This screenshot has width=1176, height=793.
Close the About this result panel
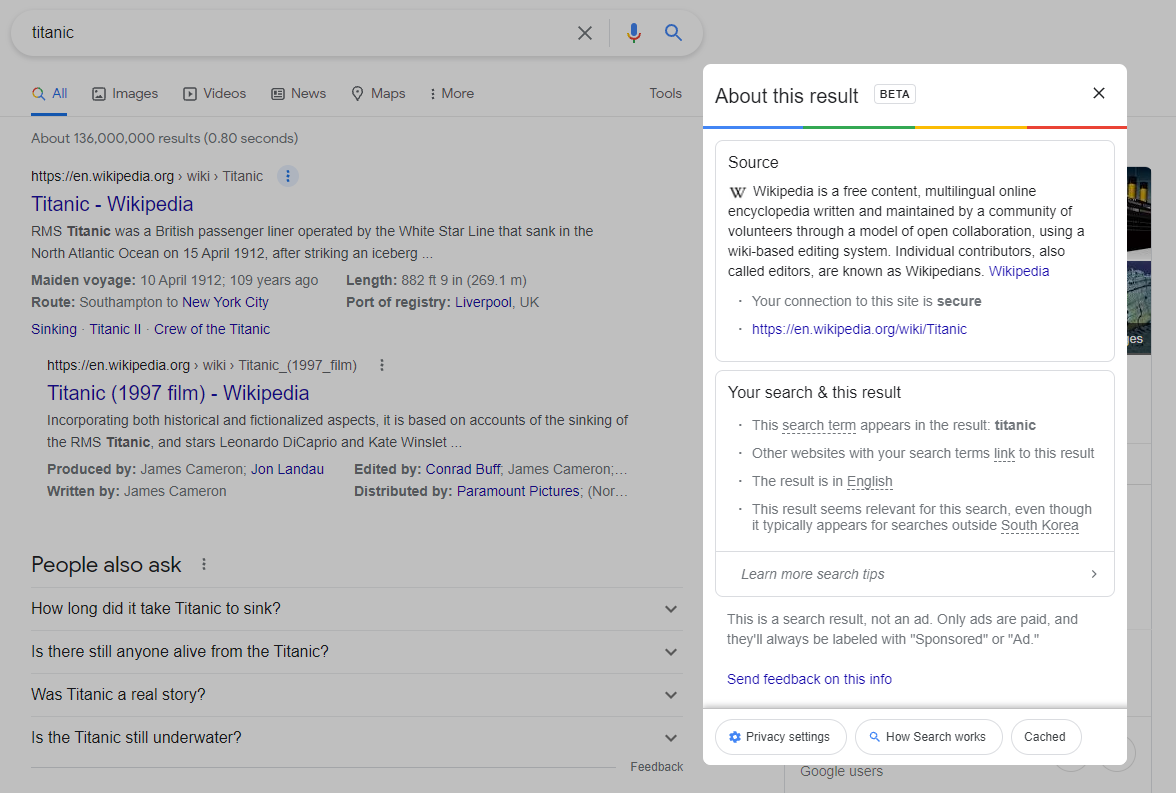[1099, 93]
